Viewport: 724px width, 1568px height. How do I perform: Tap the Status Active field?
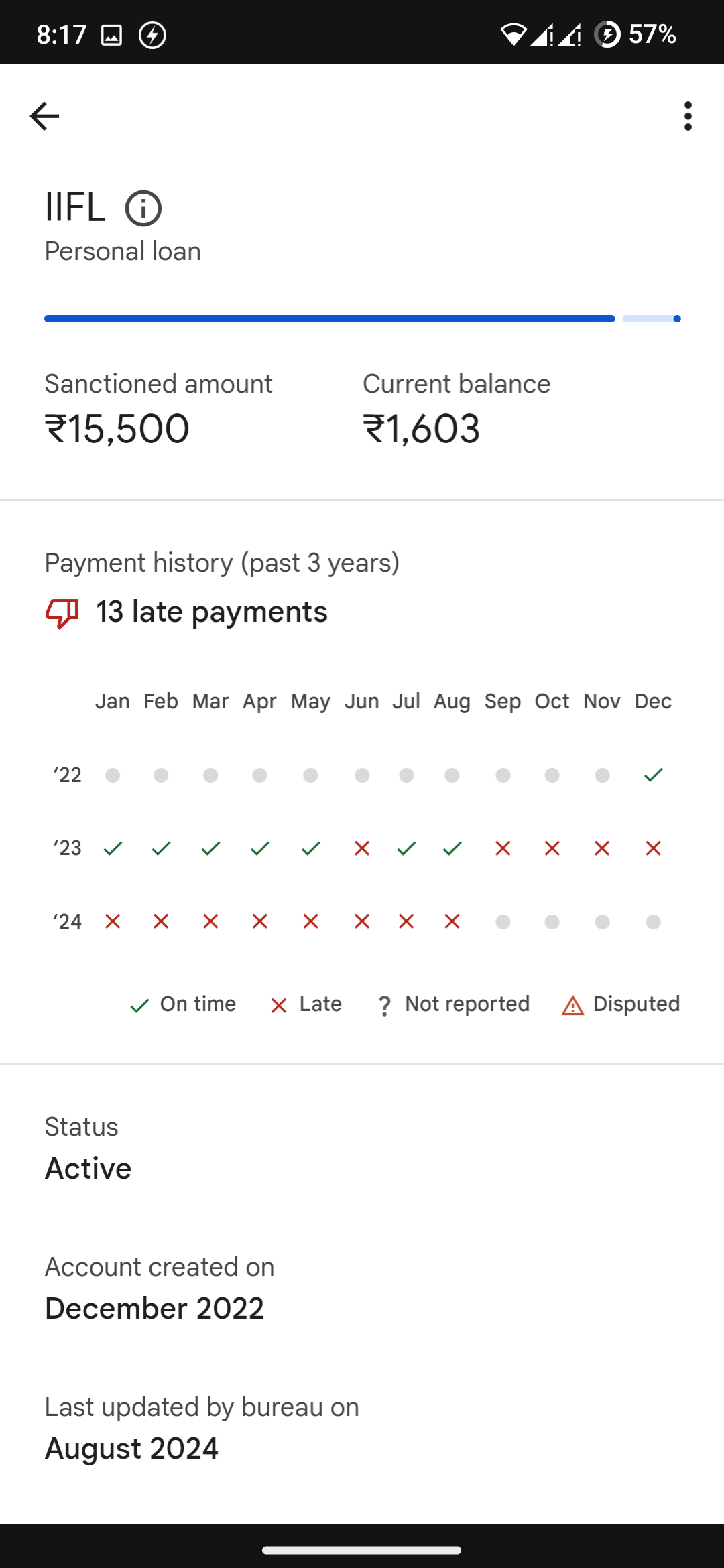pos(88,1168)
